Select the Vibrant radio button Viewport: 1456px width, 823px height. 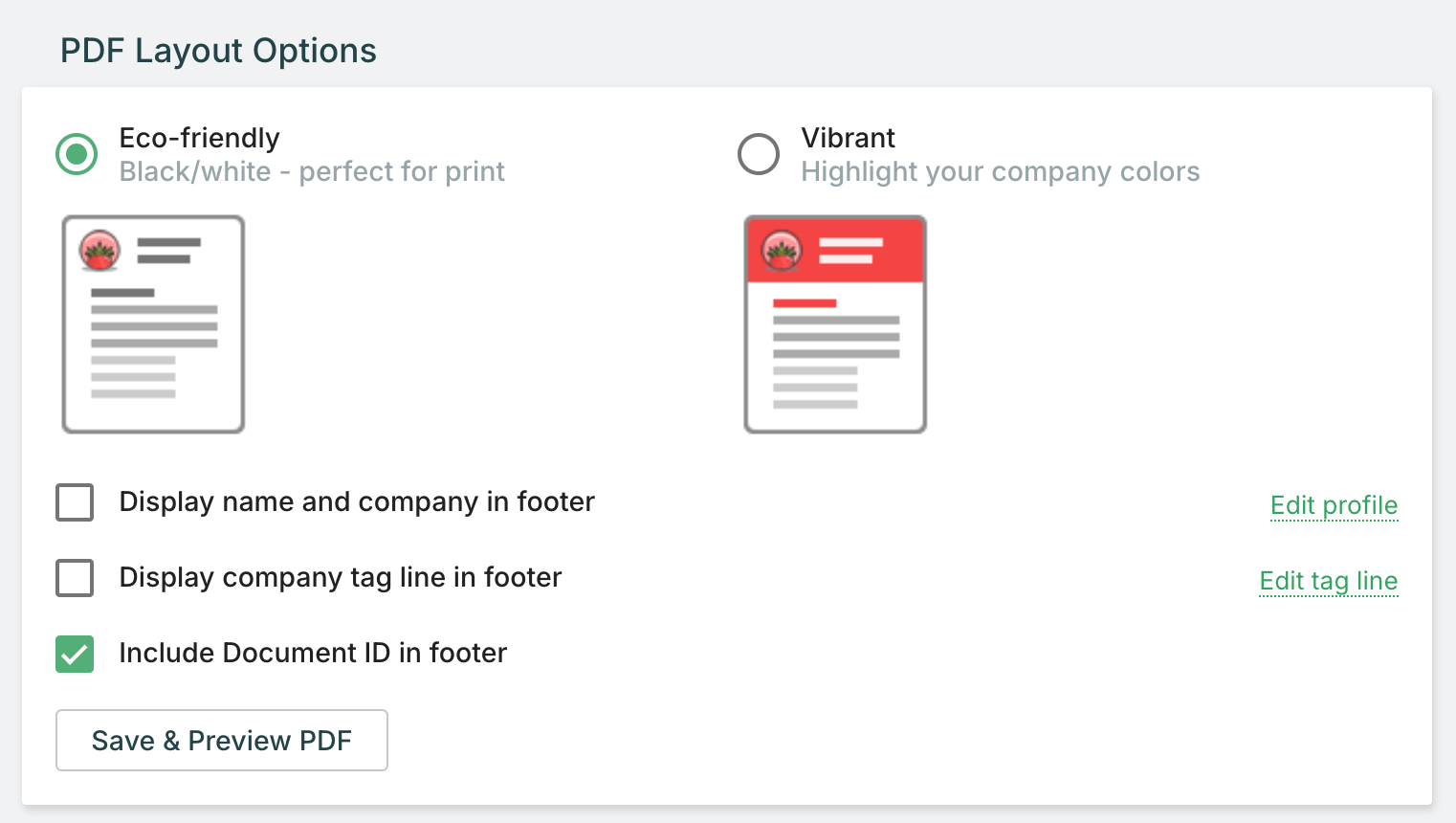(759, 154)
